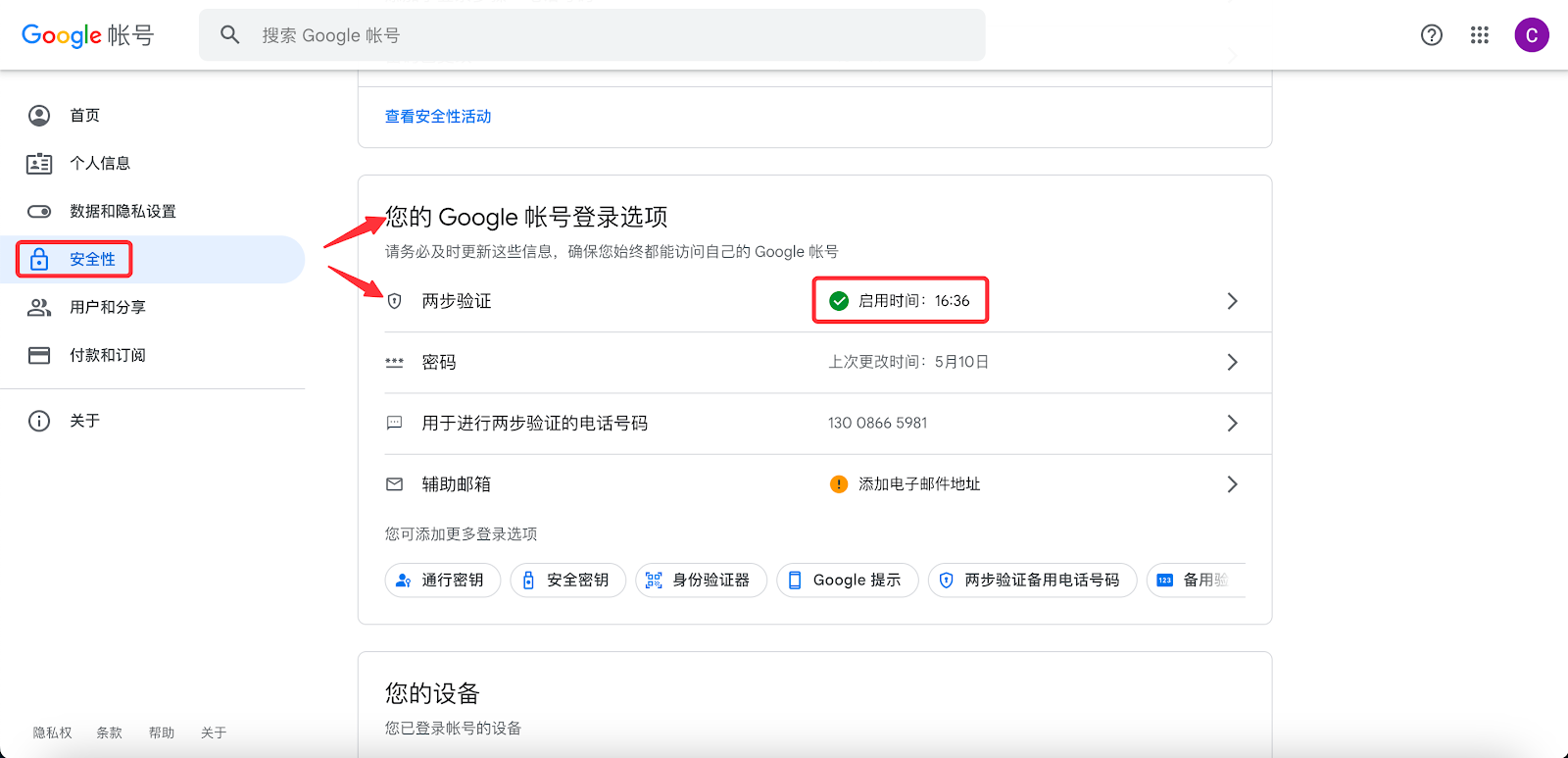1568x758 pixels.
Task: Click 上次更改时间：5月10日 text
Action: tap(908, 363)
